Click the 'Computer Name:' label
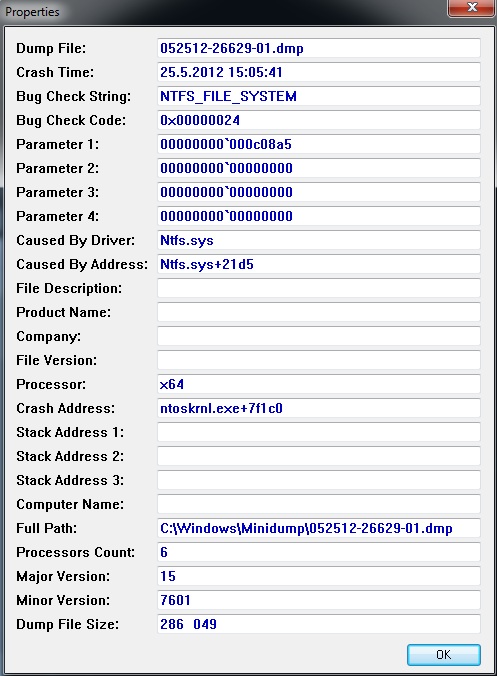The height and width of the screenshot is (676, 497). [x=70, y=504]
